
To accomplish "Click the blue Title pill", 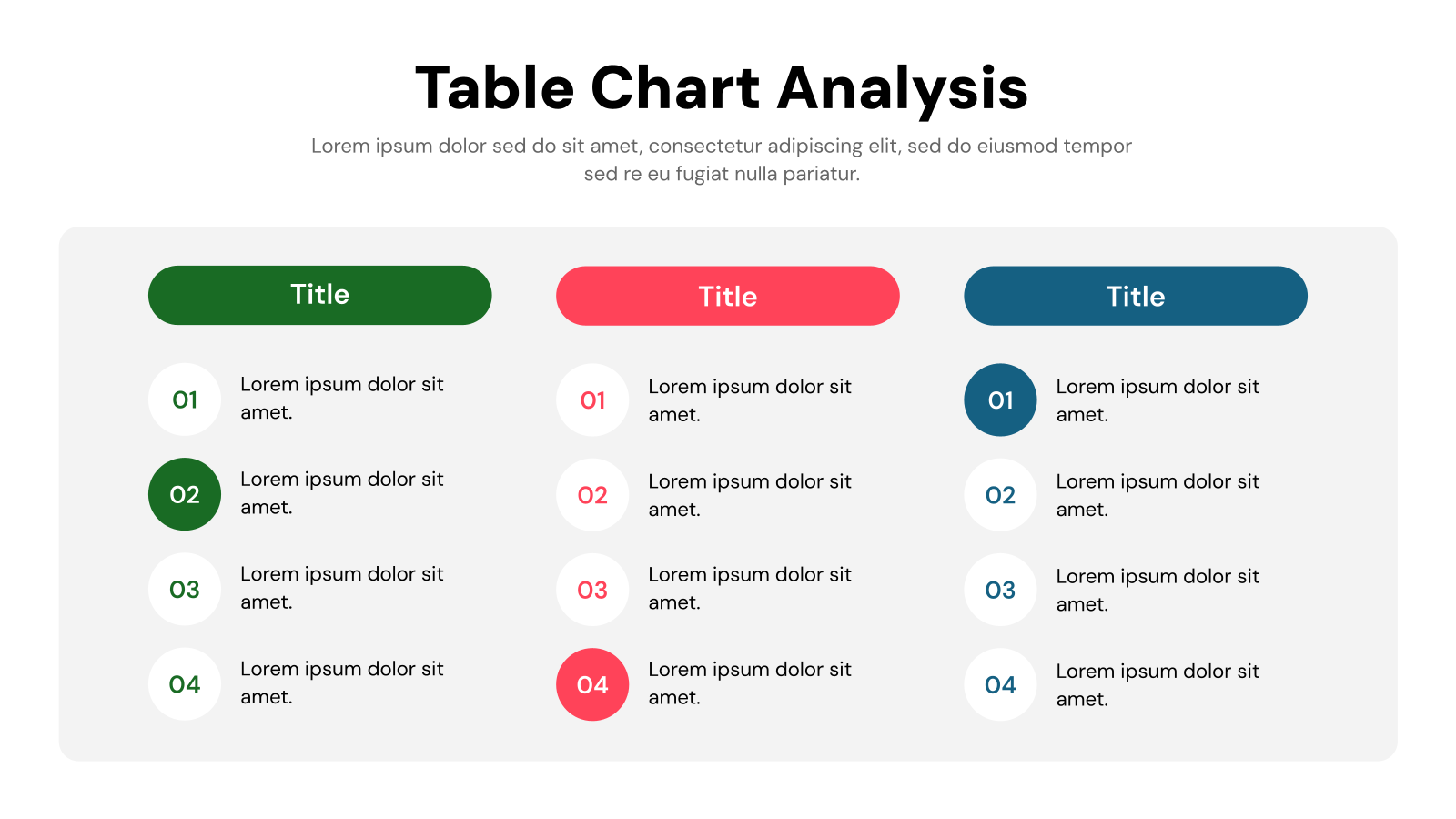I will coord(1135,296).
